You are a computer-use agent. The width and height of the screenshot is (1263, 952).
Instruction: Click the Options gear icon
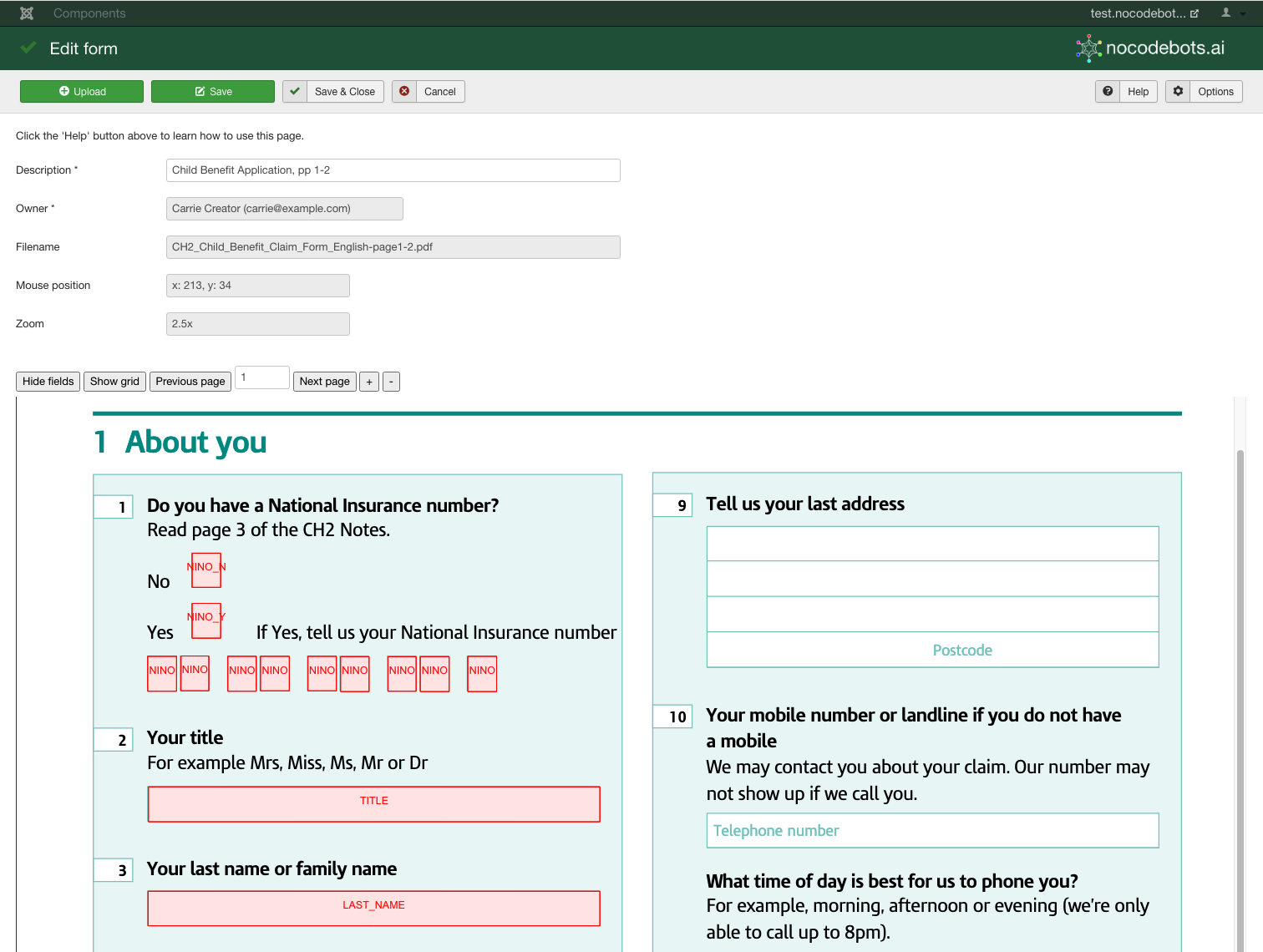click(1178, 92)
